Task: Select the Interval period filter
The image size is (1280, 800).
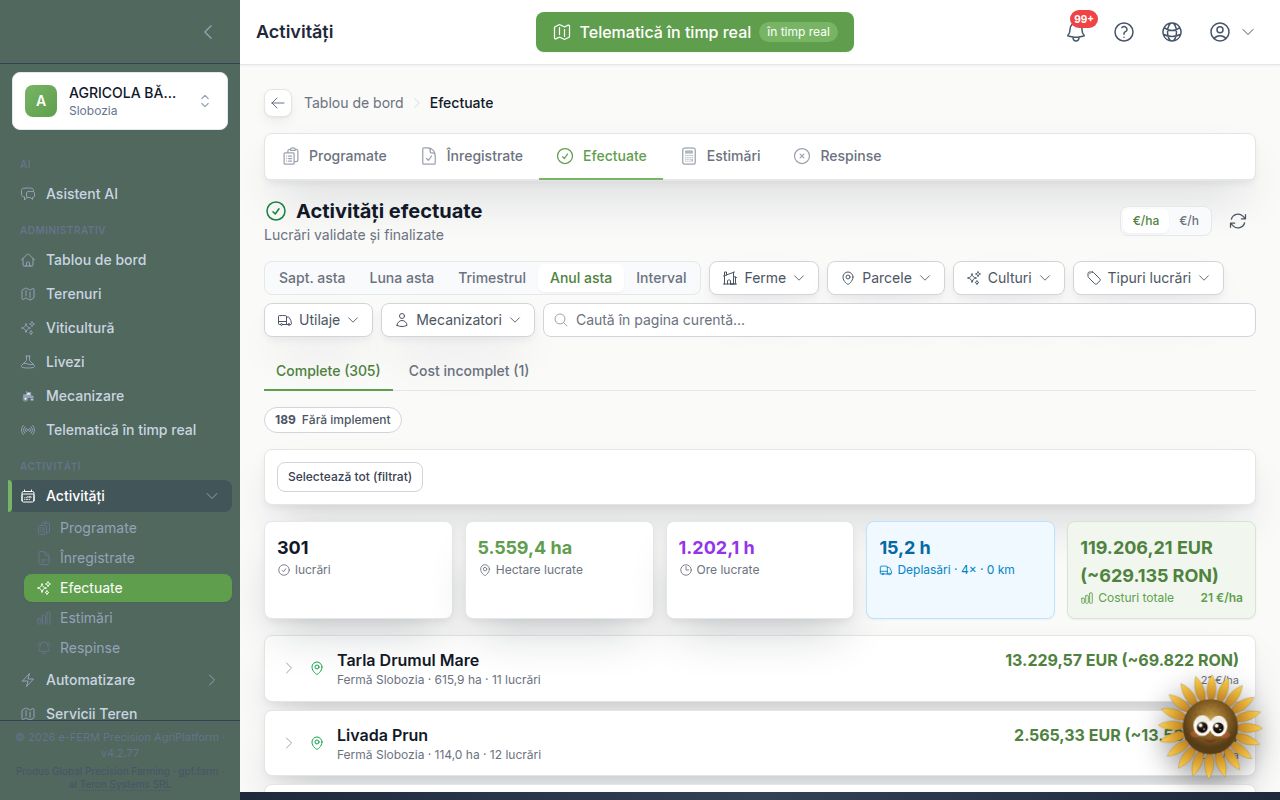Action: [x=661, y=278]
